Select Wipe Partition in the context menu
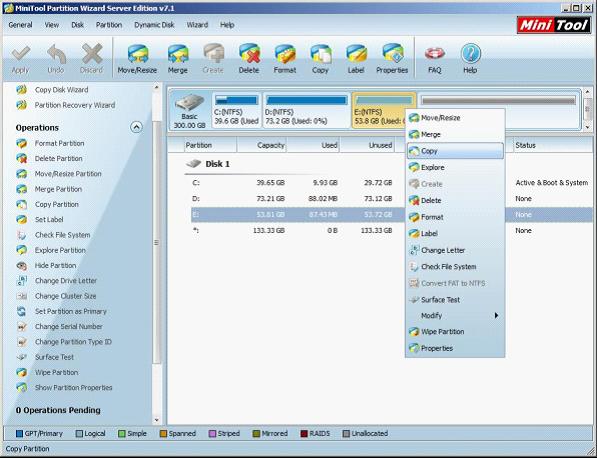This screenshot has height=458, width=597. (455, 332)
